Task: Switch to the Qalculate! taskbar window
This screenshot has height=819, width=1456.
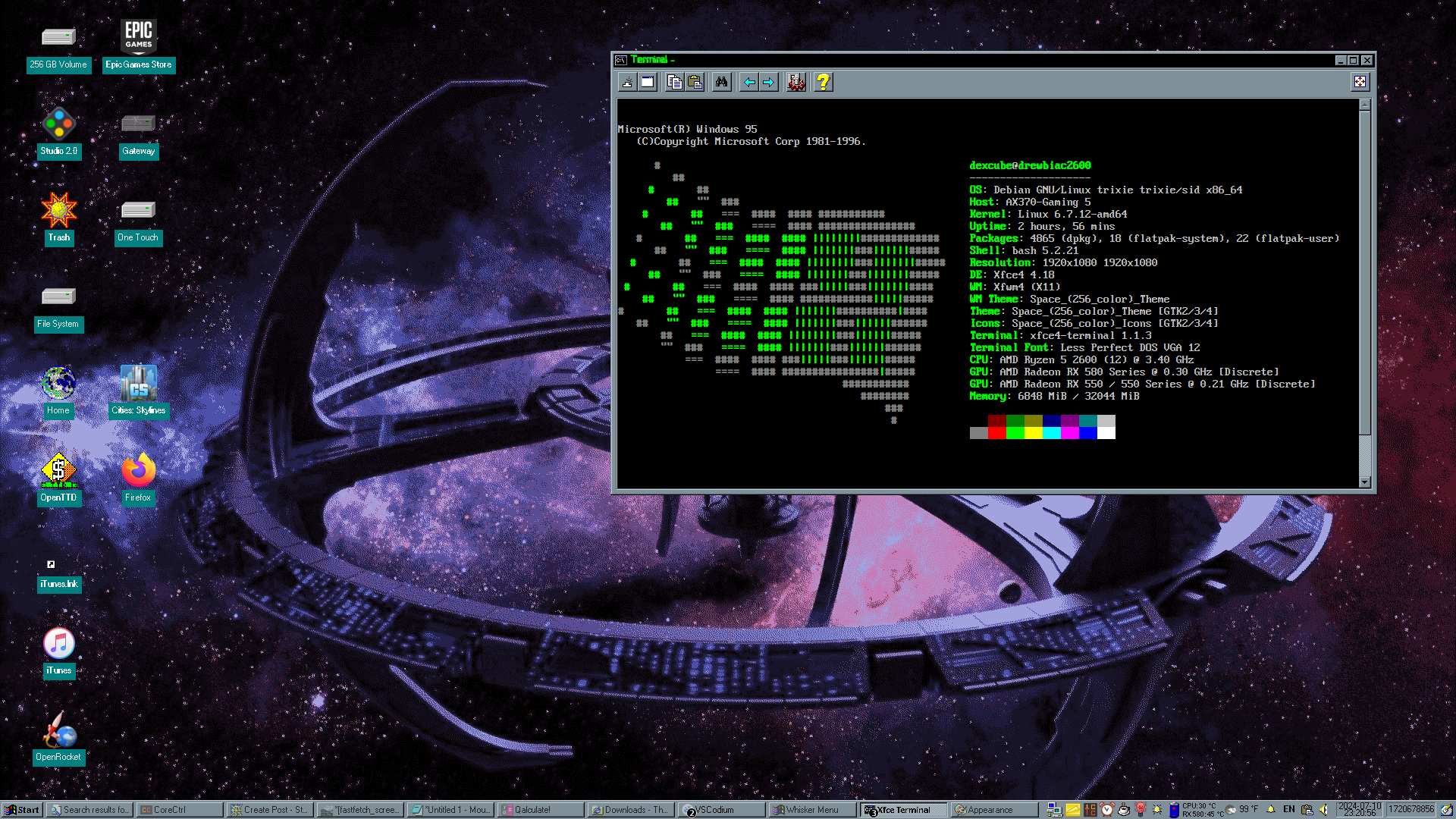Action: [541, 810]
